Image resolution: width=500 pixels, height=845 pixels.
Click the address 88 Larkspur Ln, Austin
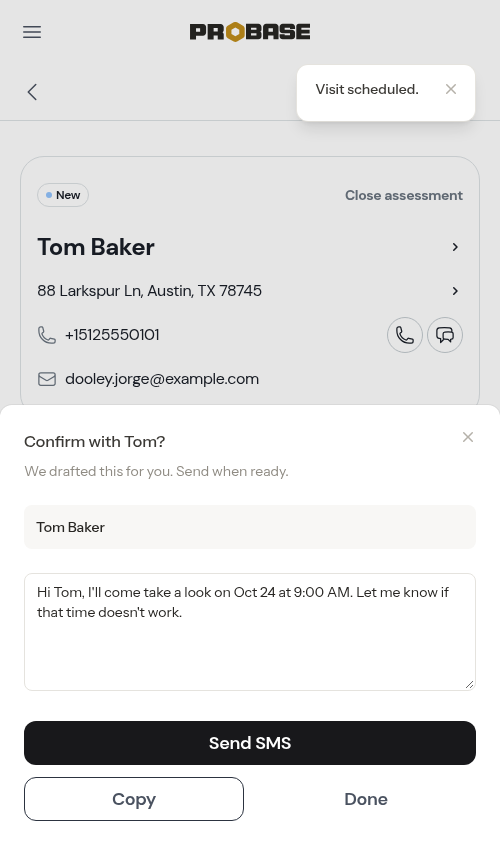point(149,291)
